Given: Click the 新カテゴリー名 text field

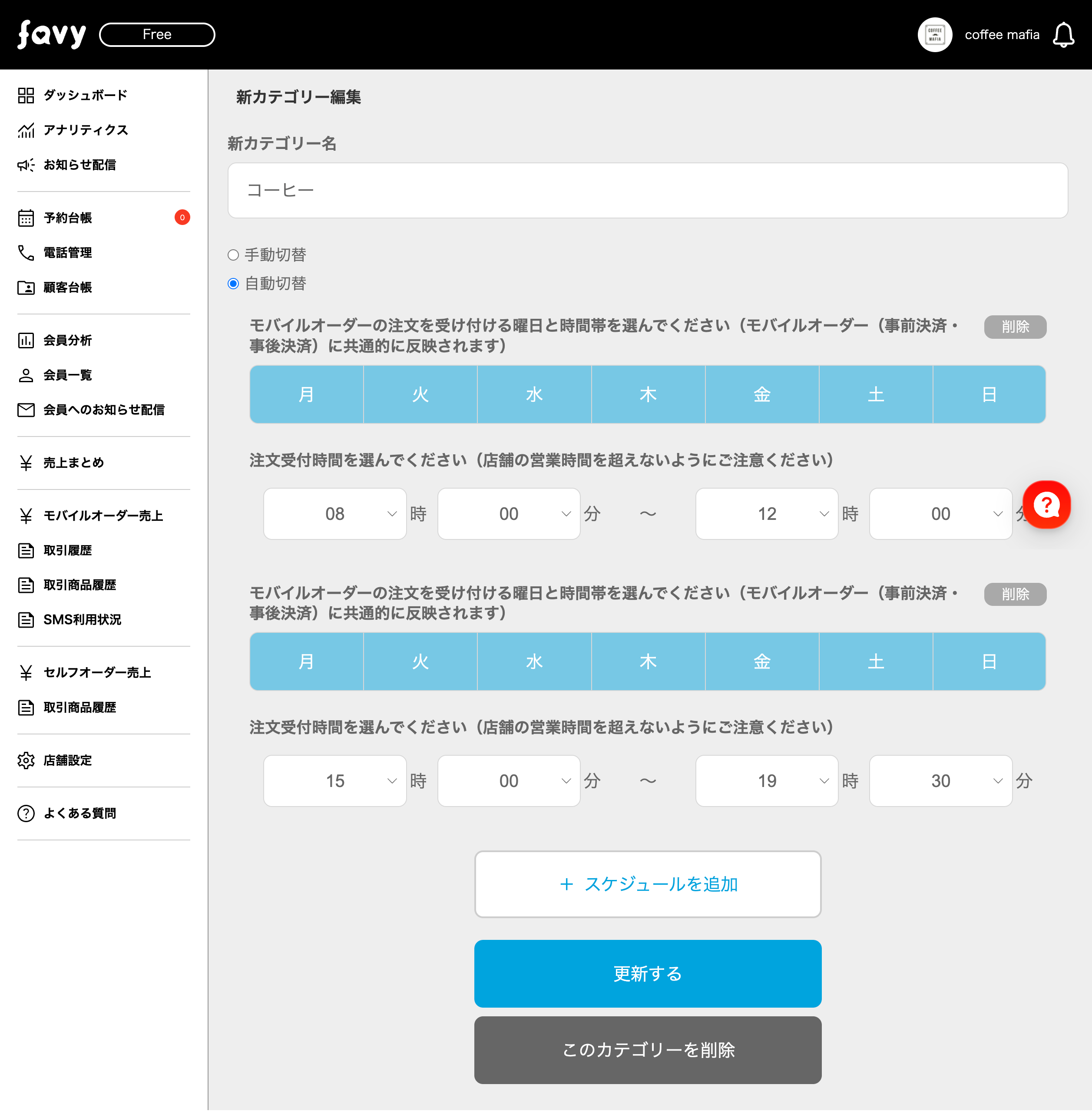Looking at the screenshot, I should (648, 190).
